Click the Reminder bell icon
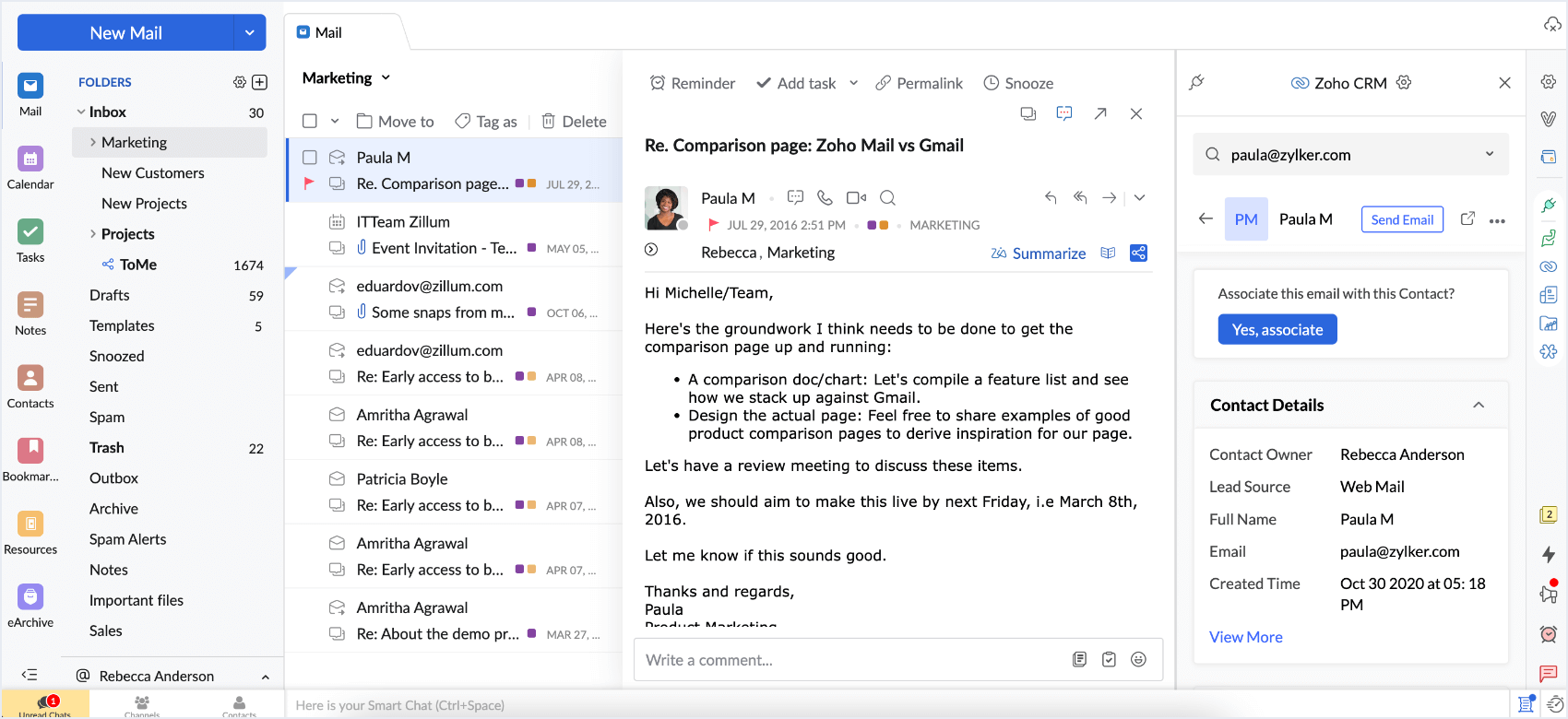 (658, 83)
